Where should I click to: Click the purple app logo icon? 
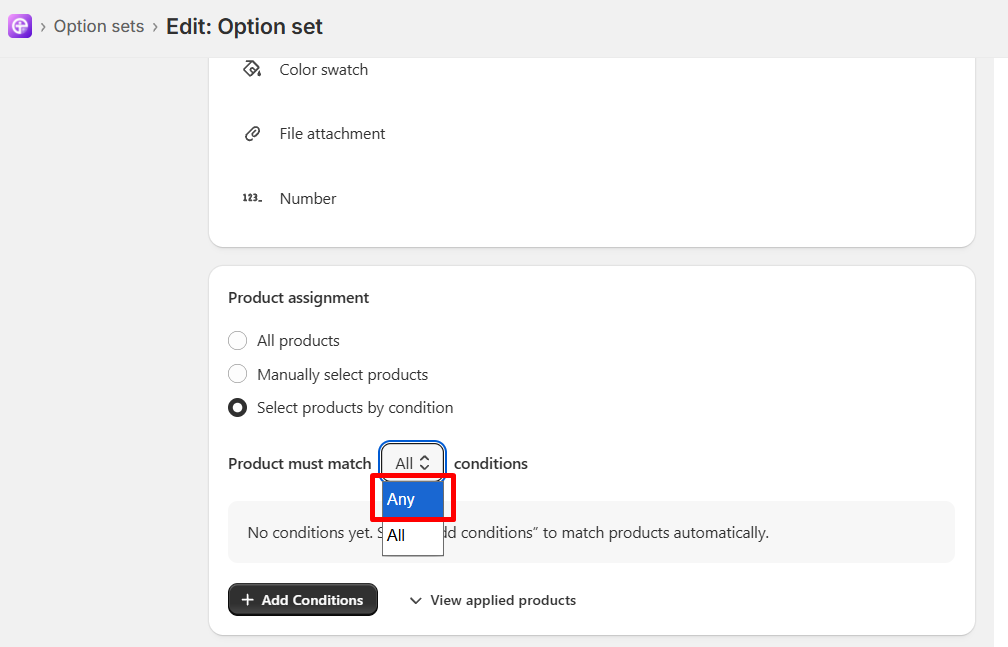20,26
